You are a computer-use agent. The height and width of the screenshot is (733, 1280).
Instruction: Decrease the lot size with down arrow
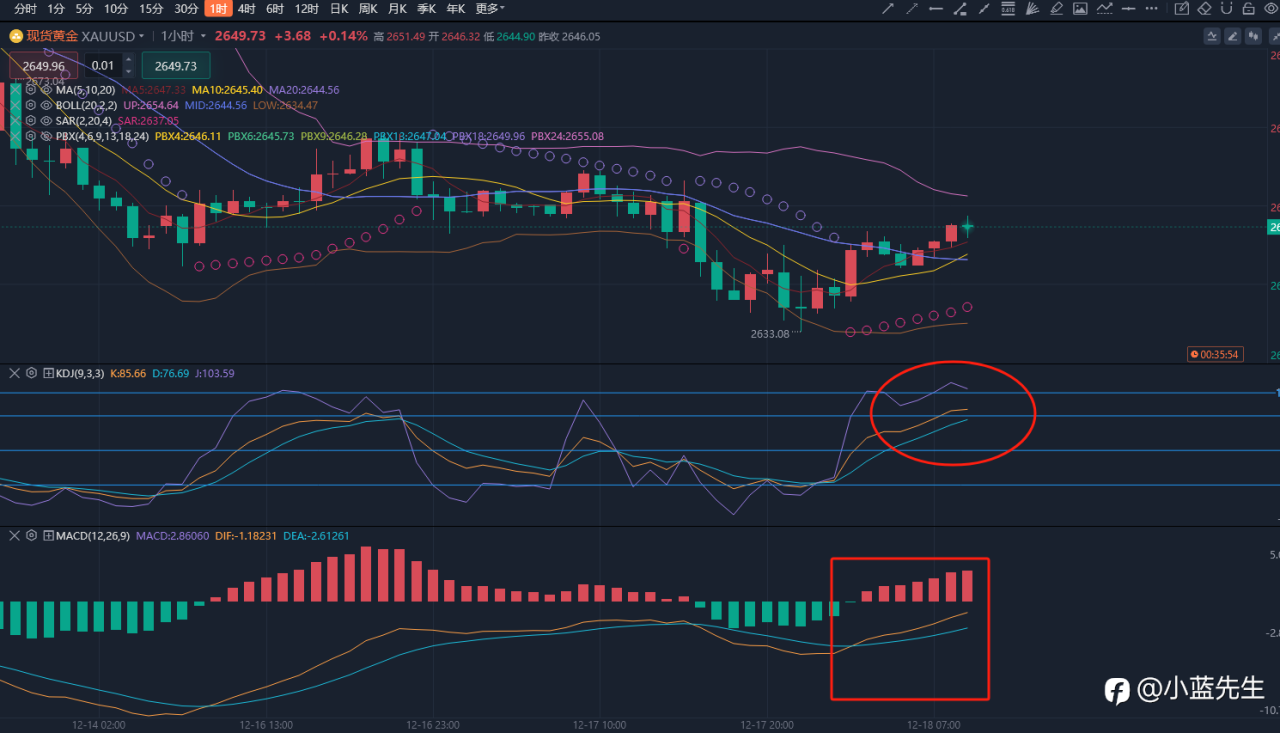coord(128,72)
